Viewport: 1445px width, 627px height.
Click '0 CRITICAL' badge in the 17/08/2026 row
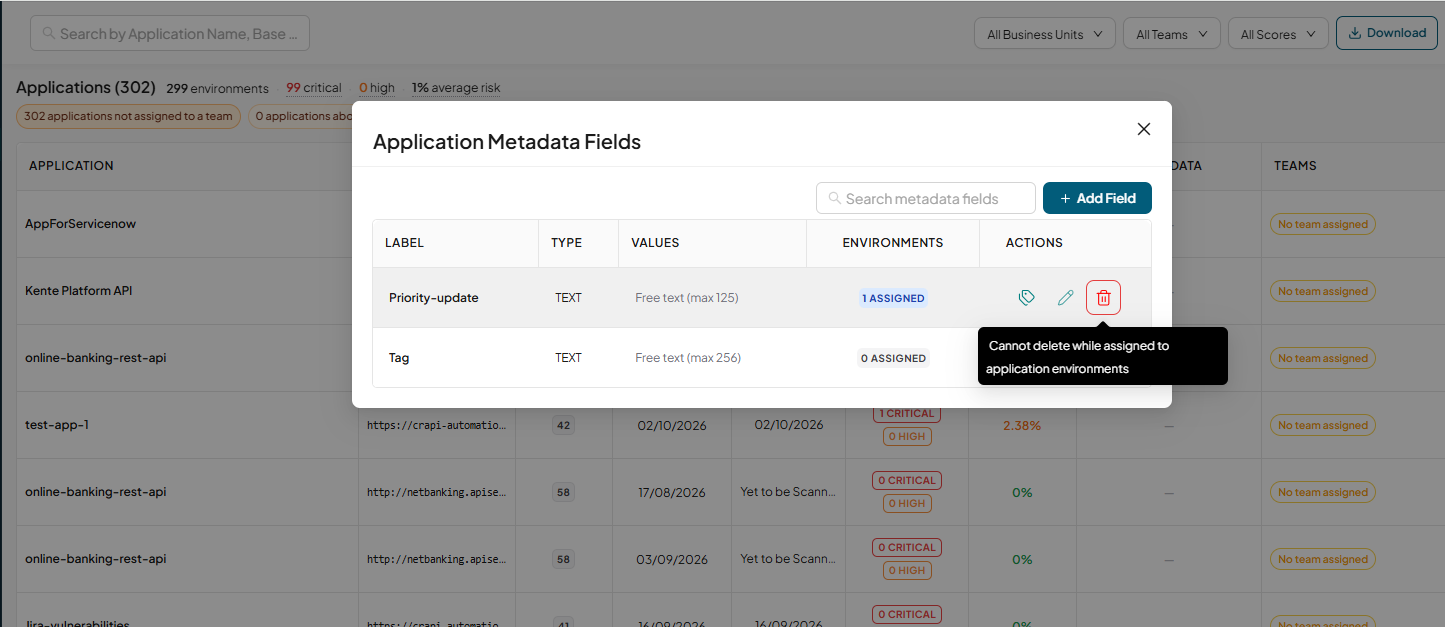[x=907, y=480]
